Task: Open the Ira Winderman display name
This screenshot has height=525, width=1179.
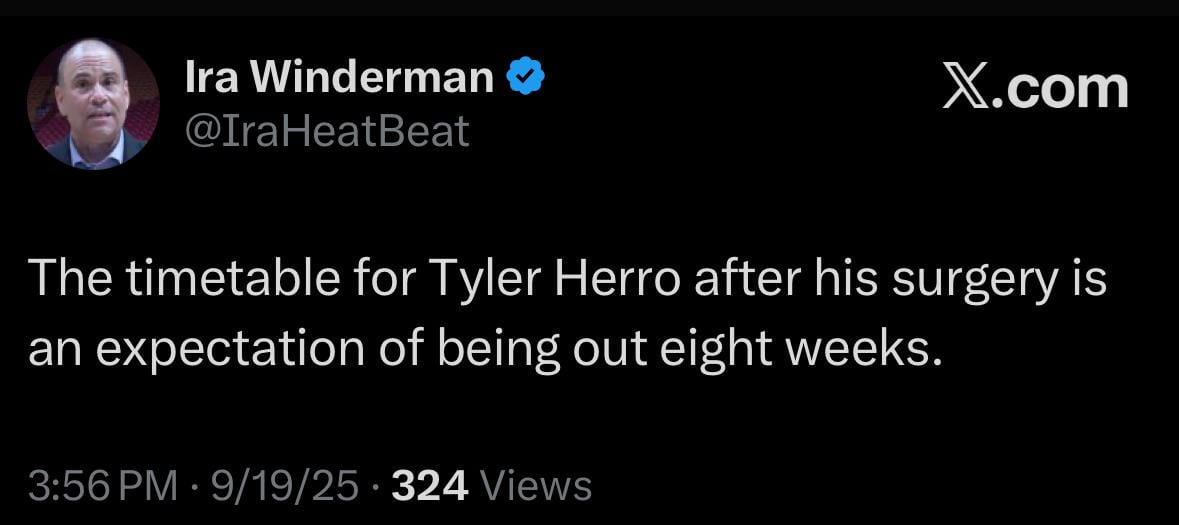Action: (339, 78)
